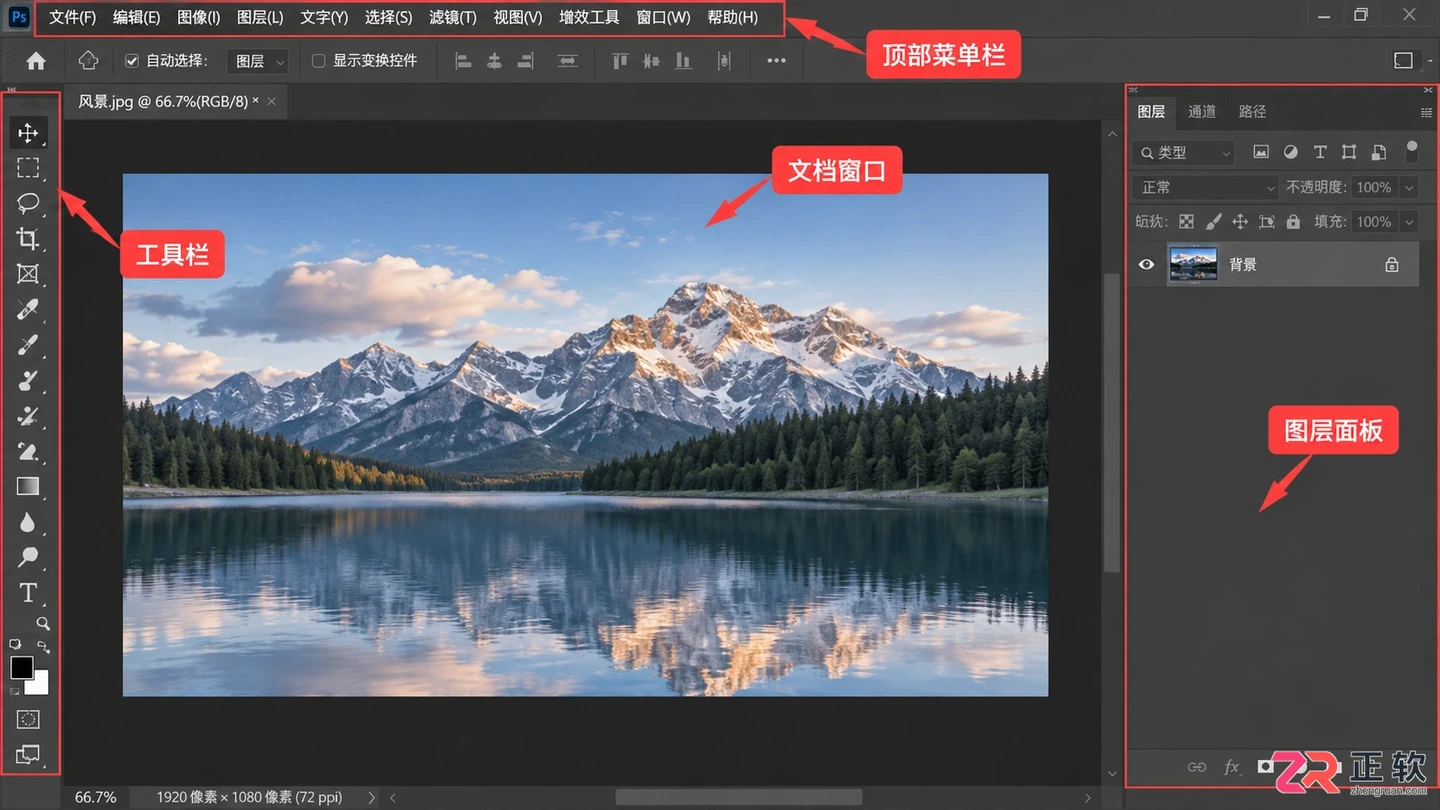Expand the 填充 value dropdown arrow
Image resolution: width=1440 pixels, height=810 pixels.
point(1409,222)
